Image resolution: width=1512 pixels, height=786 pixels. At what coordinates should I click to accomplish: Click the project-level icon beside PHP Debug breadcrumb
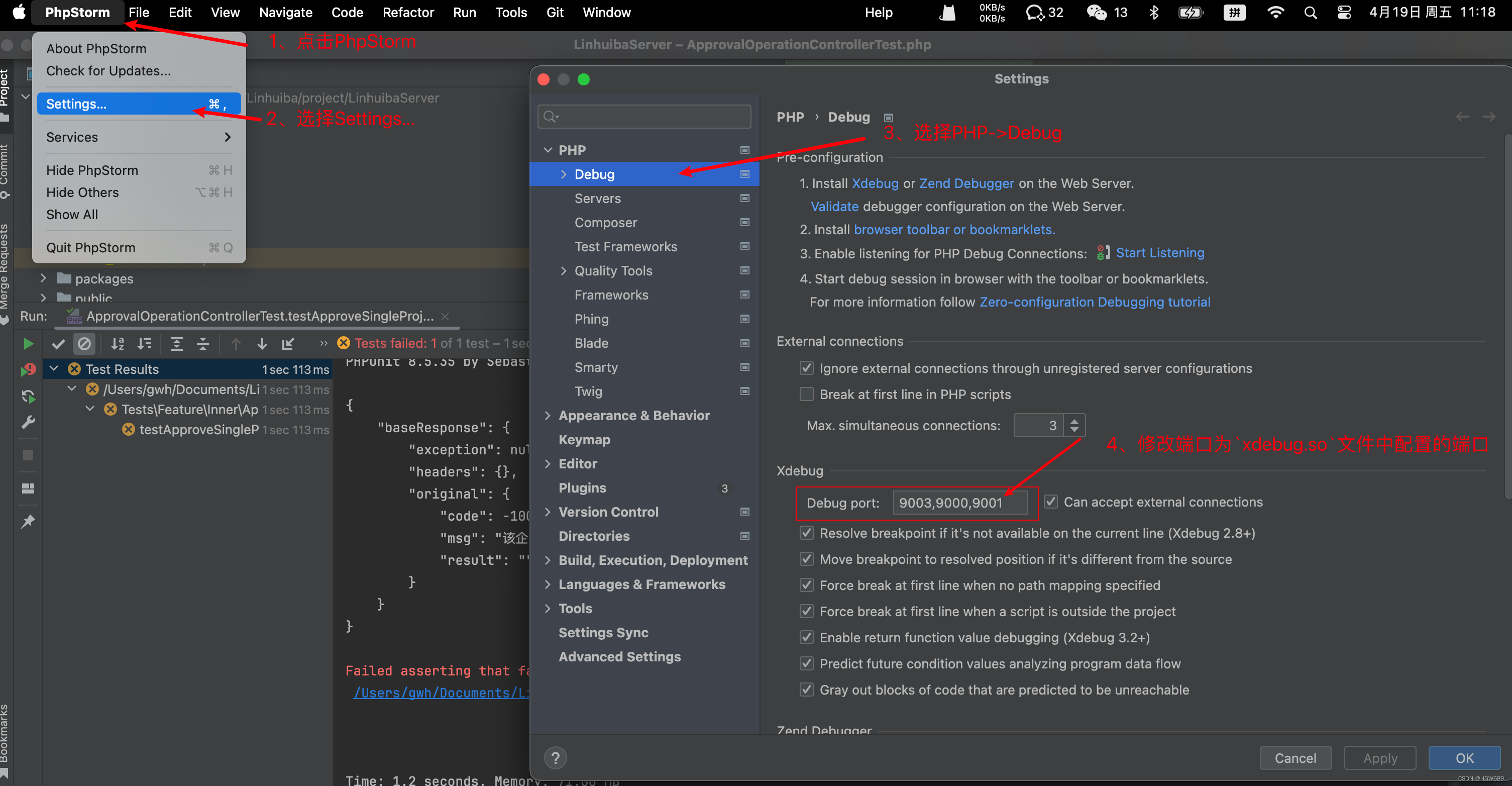[889, 118]
